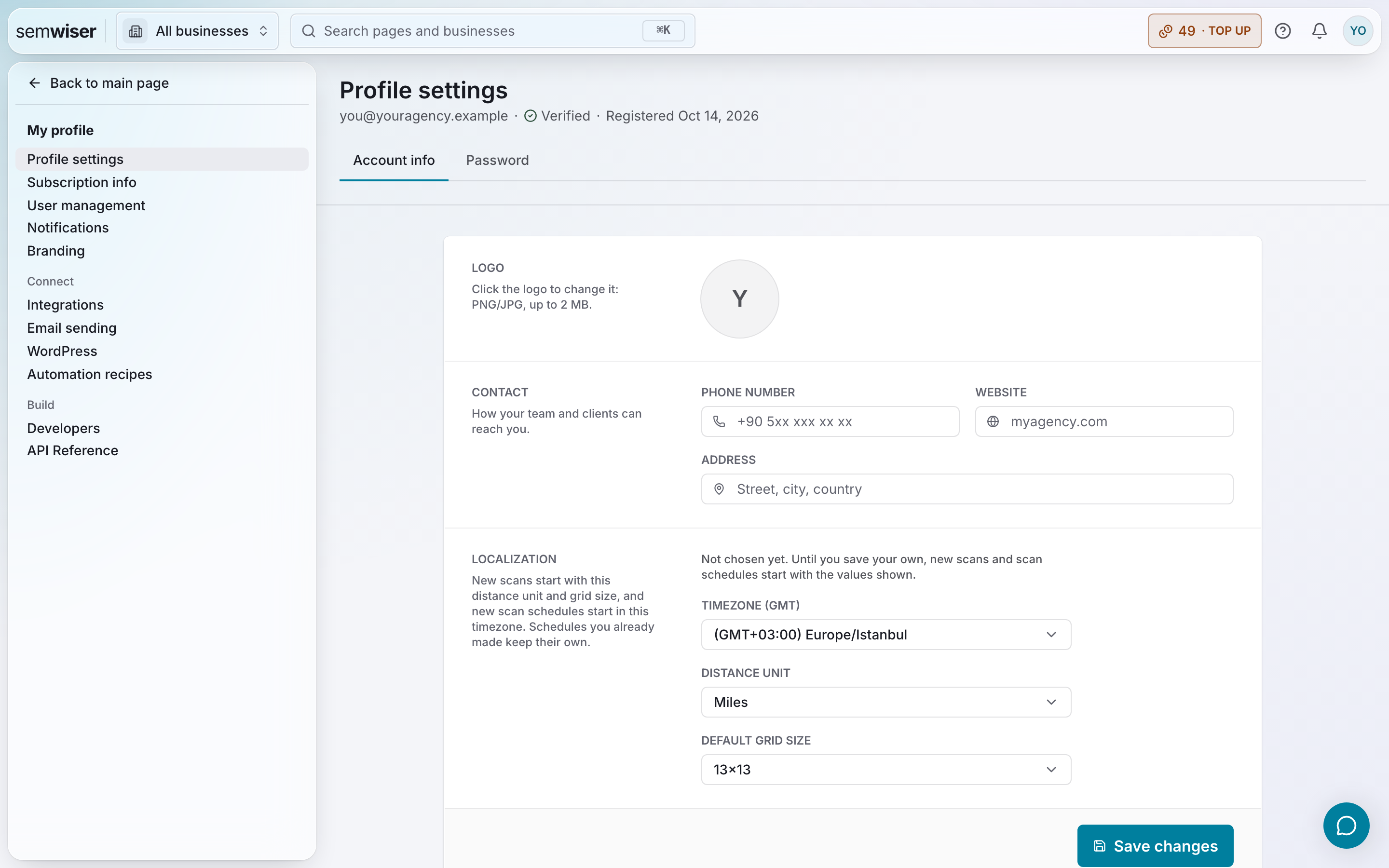
Task: Click the Y logo avatar to change it
Action: click(739, 298)
